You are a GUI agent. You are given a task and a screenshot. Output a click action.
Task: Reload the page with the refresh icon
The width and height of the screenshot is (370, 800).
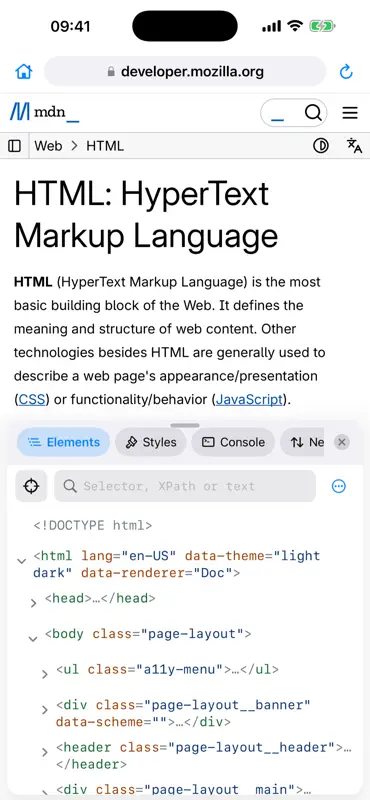pyautogui.click(x=346, y=72)
